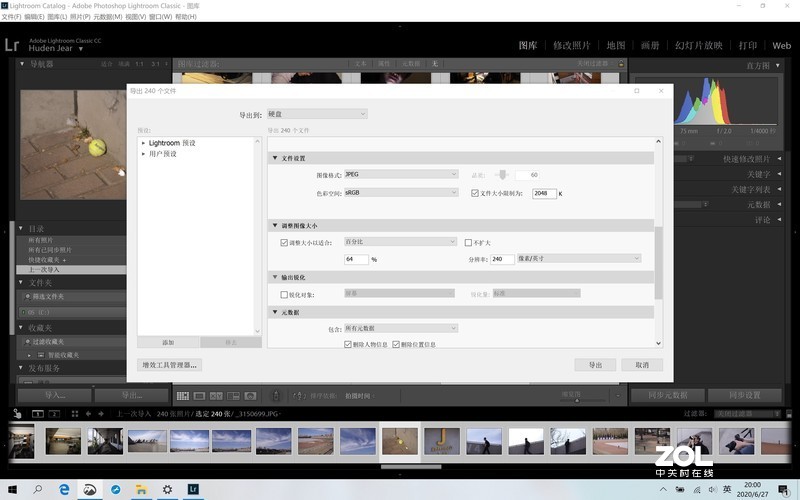Enable the output sharpening checkbox
The height and width of the screenshot is (500, 800).
tap(284, 295)
